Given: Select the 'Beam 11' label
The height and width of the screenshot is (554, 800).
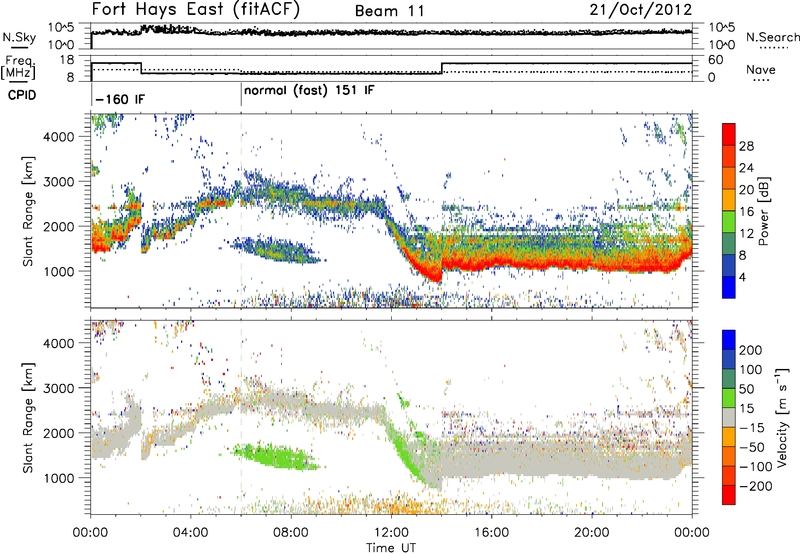Looking at the screenshot, I should [389, 11].
